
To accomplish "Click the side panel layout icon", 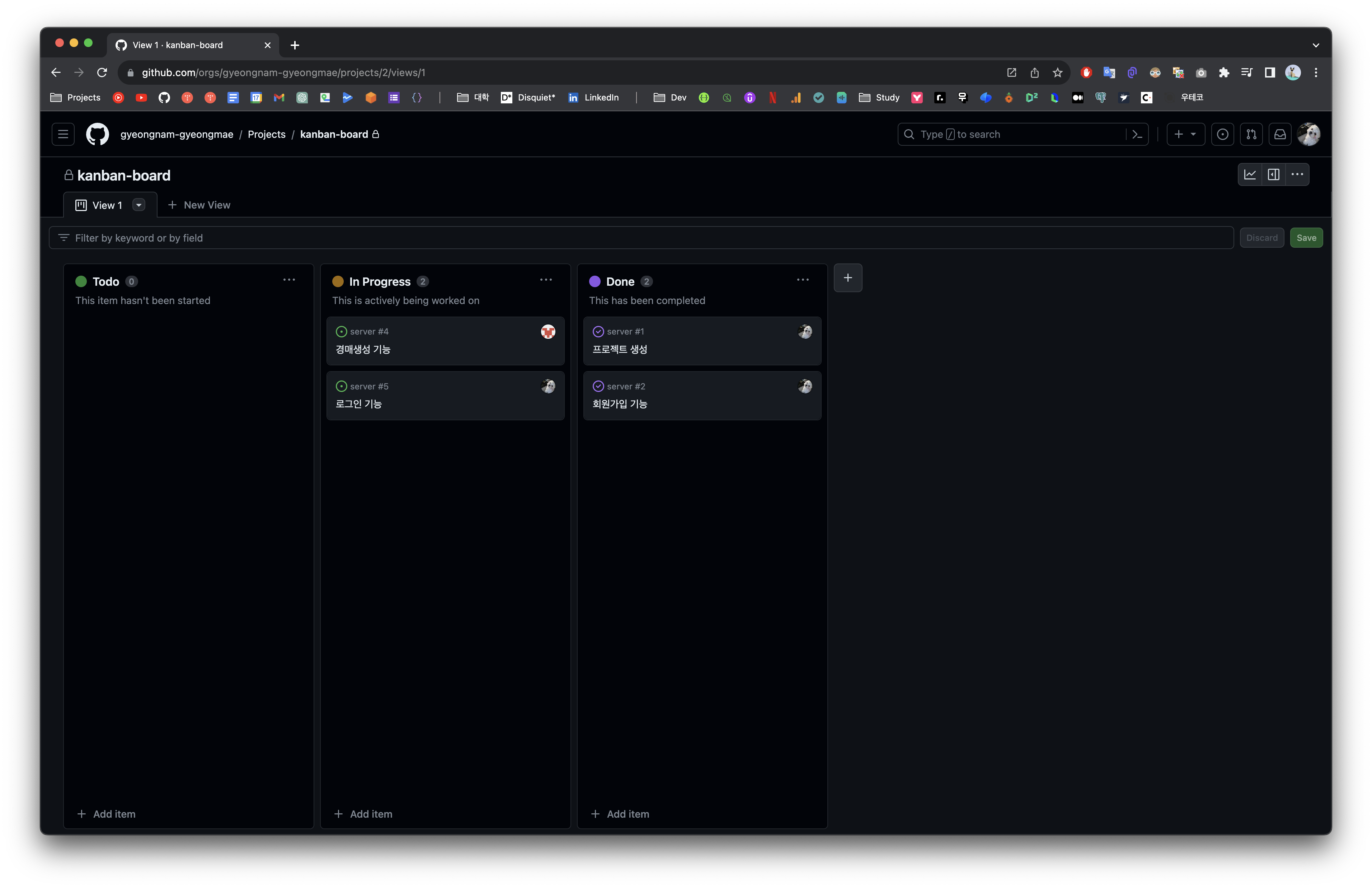I will (x=1273, y=175).
